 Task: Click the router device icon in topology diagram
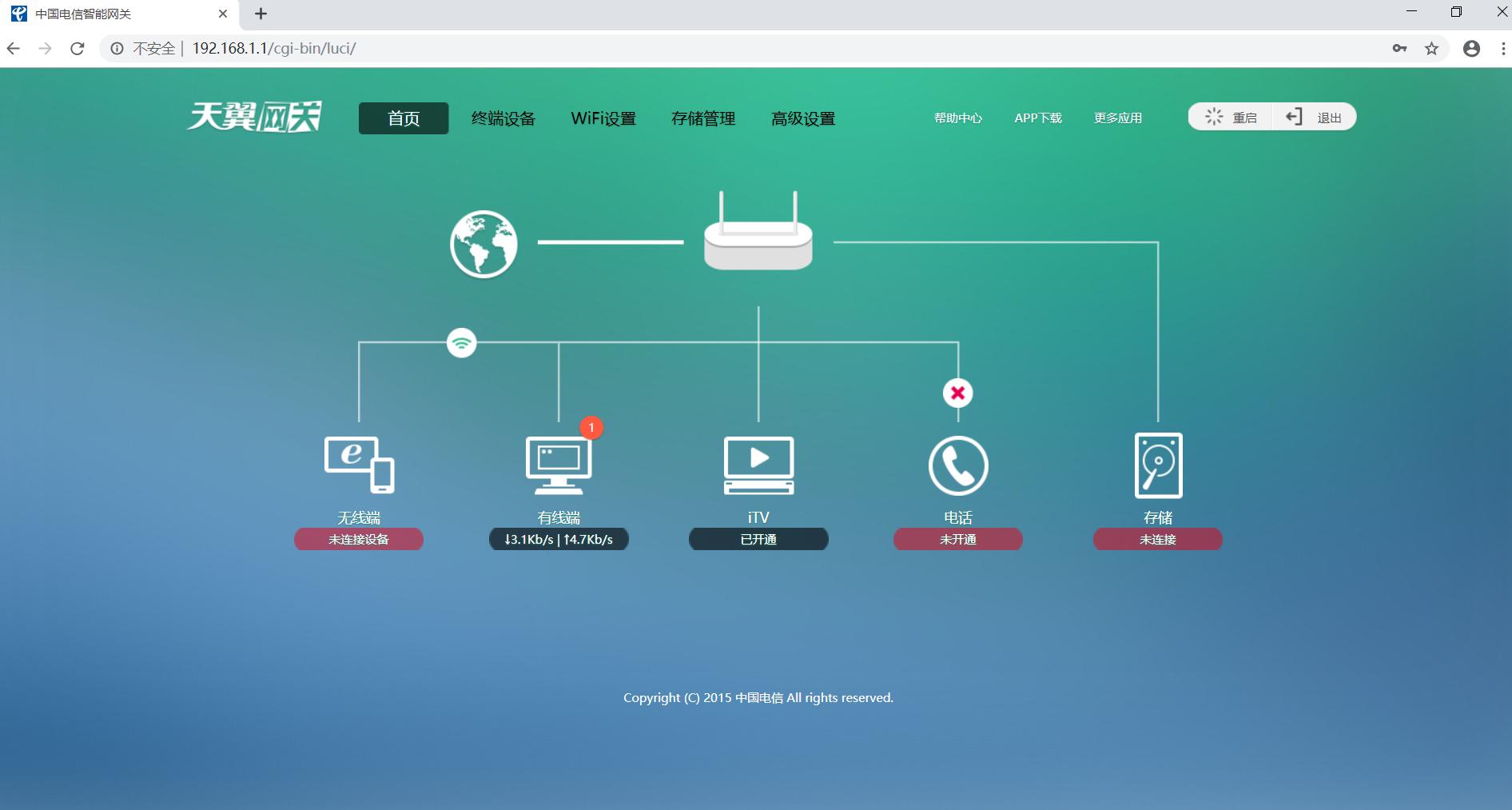point(758,236)
